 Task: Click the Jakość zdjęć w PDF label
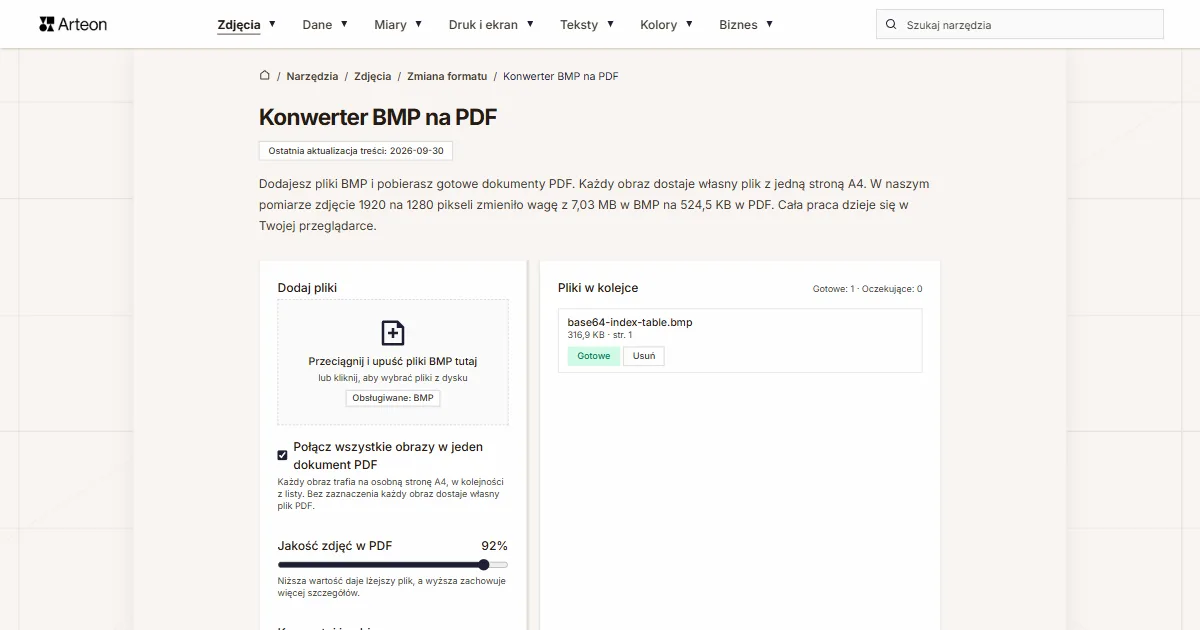(x=335, y=546)
